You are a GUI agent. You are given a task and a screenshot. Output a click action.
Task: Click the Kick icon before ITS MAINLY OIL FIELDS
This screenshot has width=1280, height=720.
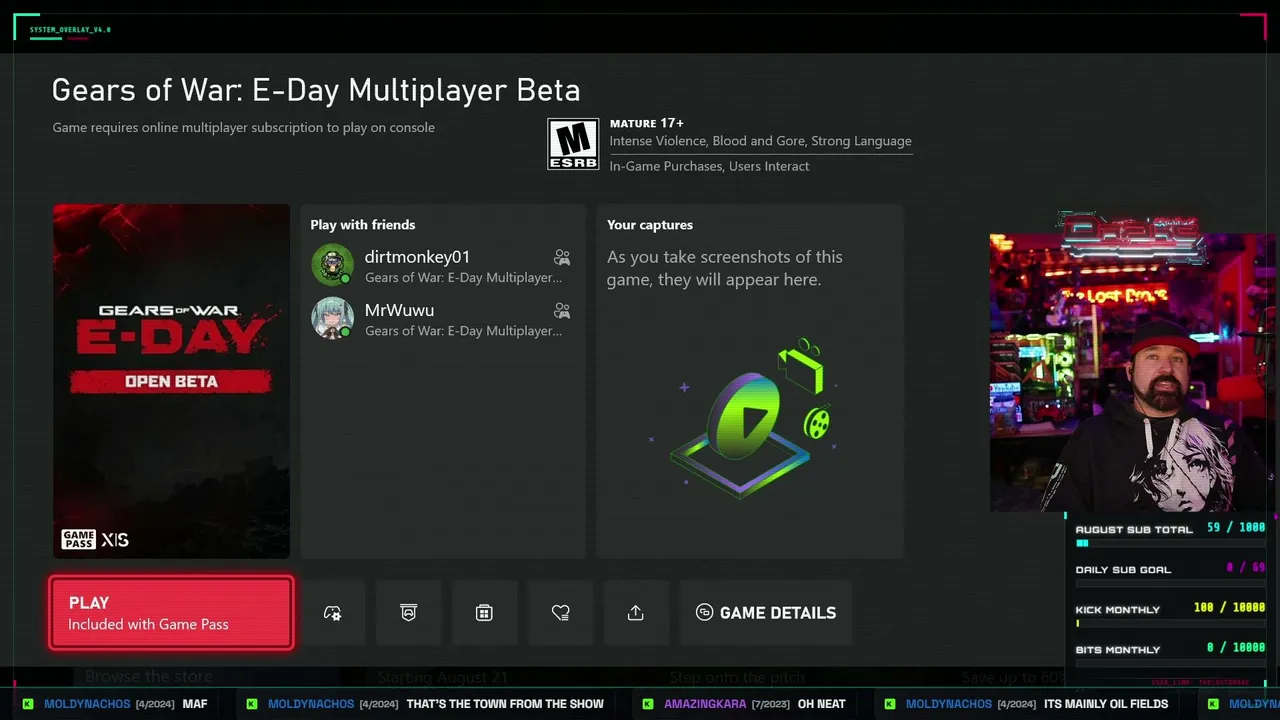890,704
